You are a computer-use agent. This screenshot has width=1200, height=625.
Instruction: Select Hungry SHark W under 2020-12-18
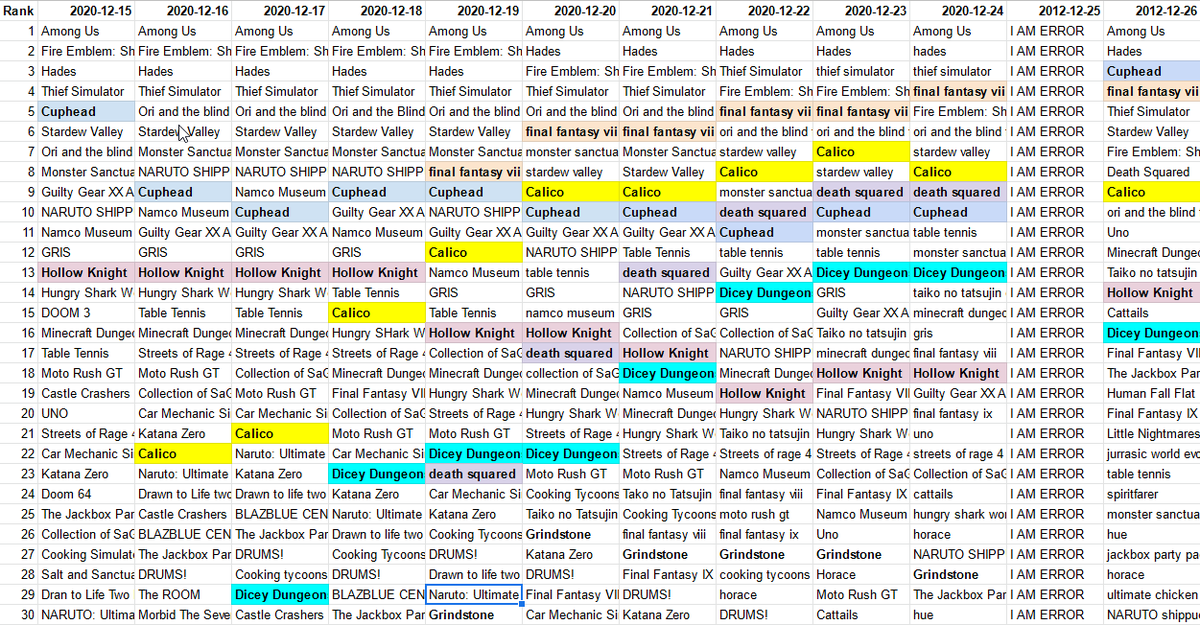pyautogui.click(x=378, y=333)
